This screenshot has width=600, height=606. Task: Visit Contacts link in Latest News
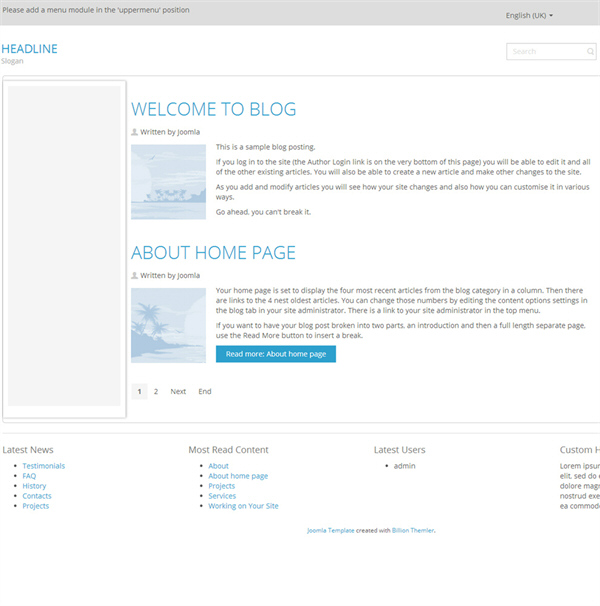[x=37, y=496]
